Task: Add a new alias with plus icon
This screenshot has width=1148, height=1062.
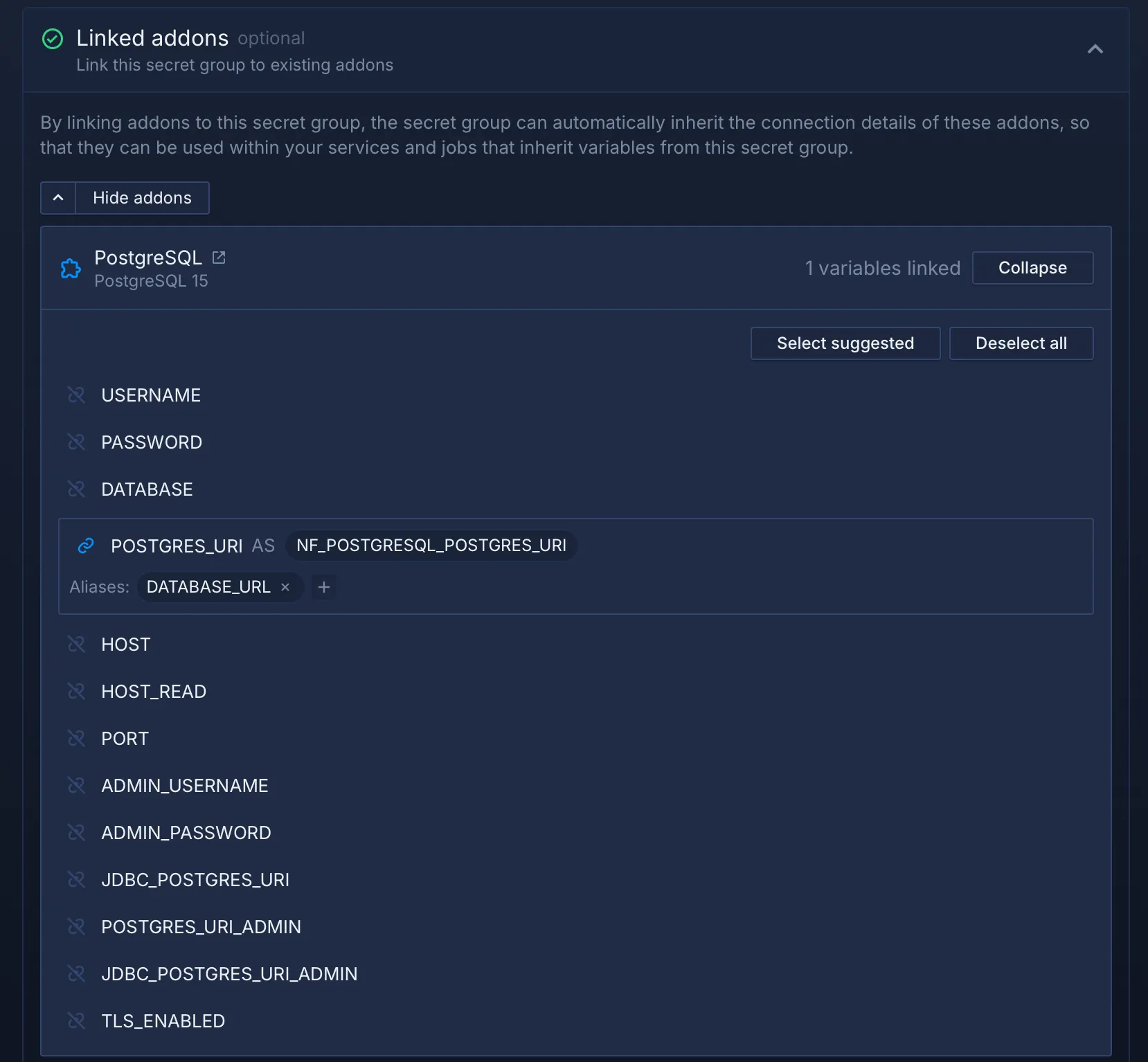Action: coord(323,587)
